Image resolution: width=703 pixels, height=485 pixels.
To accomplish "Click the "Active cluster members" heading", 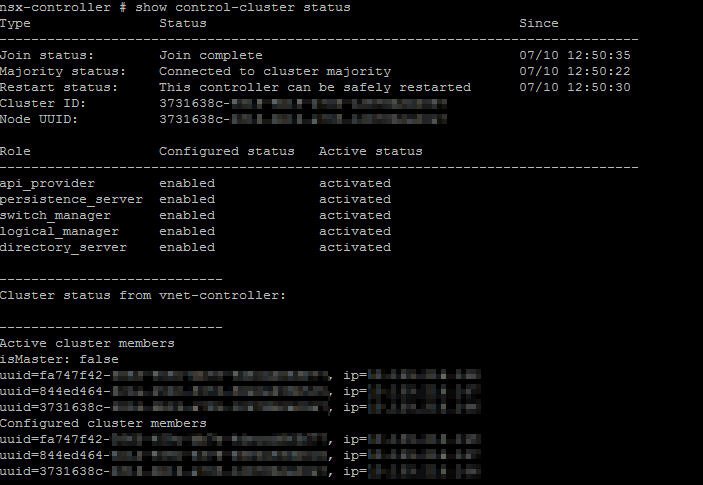I will (87, 343).
